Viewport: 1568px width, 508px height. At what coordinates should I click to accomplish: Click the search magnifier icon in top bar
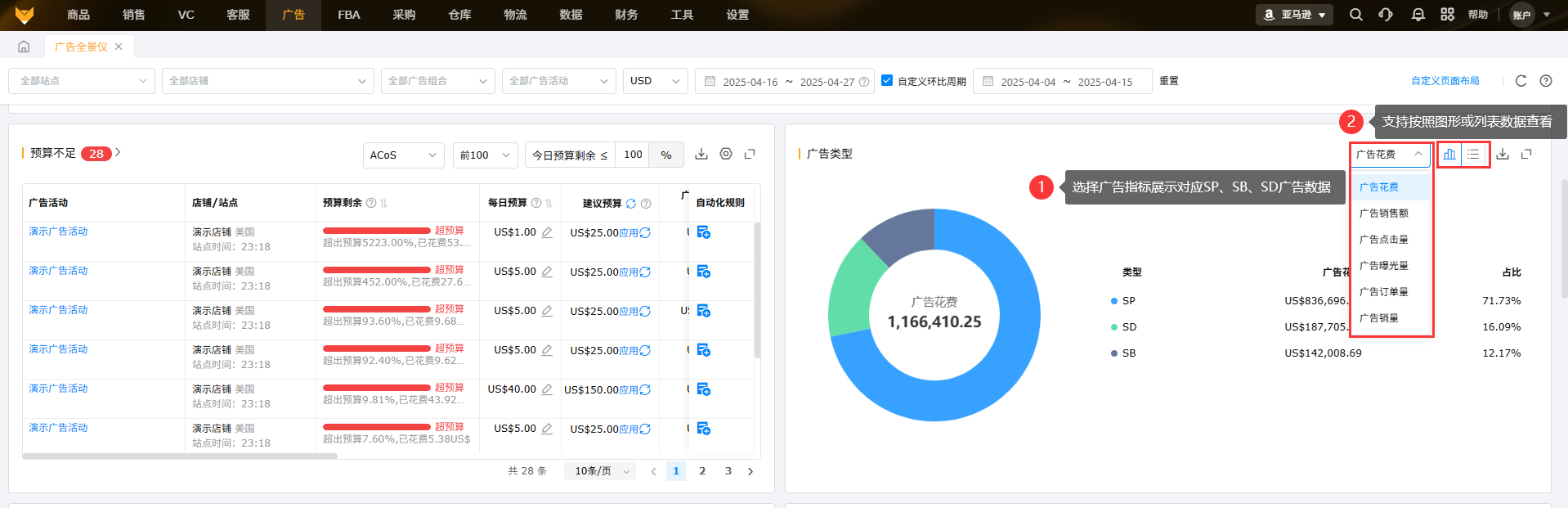click(x=1355, y=15)
